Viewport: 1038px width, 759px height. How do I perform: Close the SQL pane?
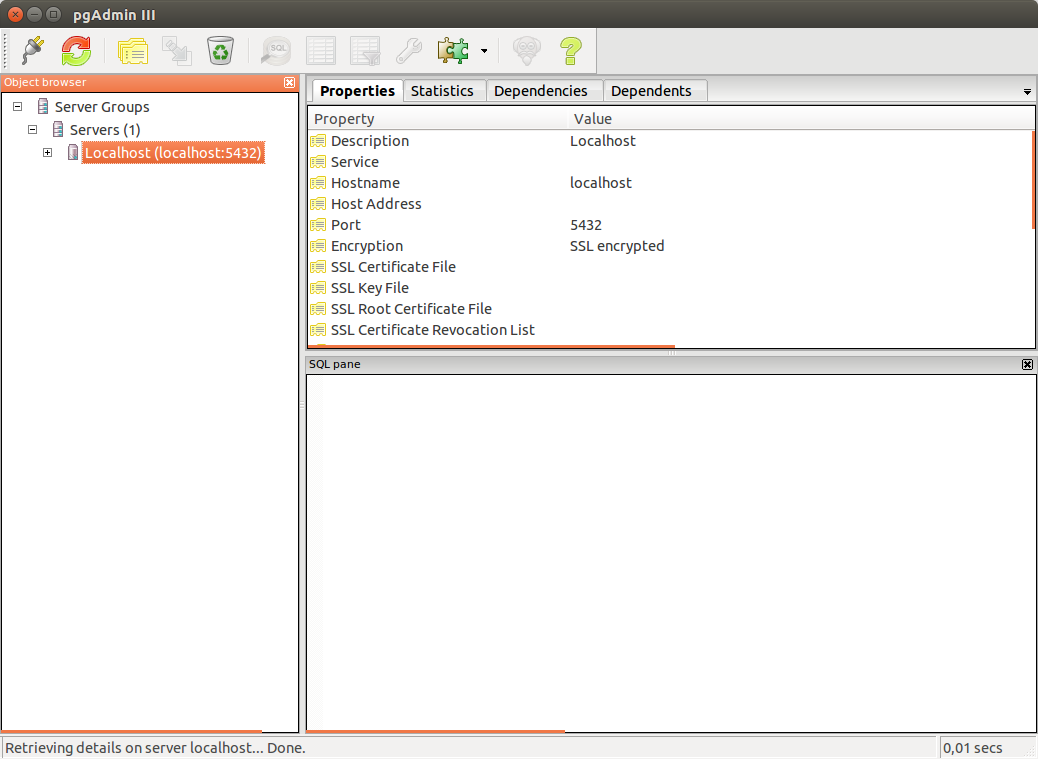tap(1027, 365)
